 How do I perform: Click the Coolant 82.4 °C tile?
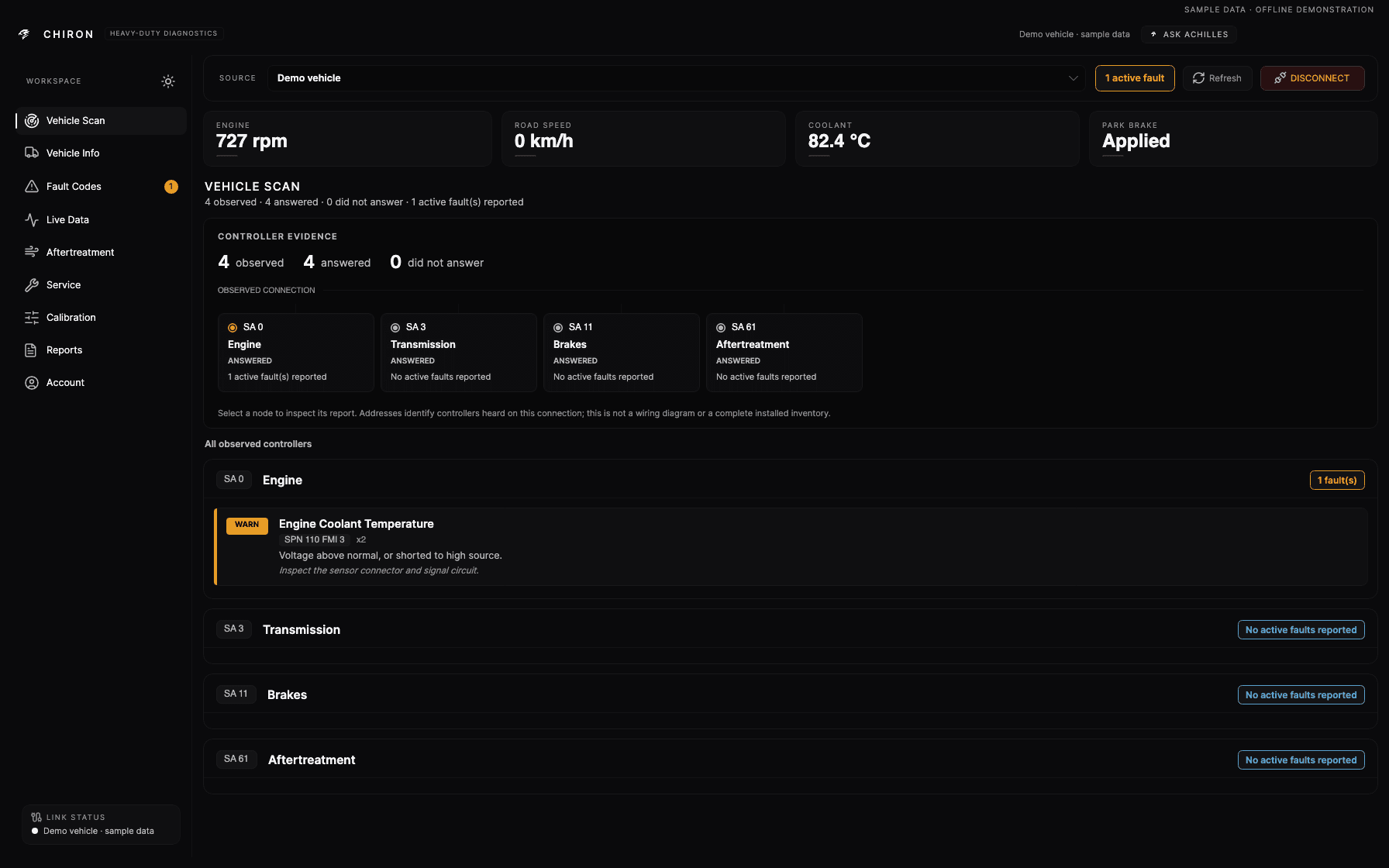point(937,139)
